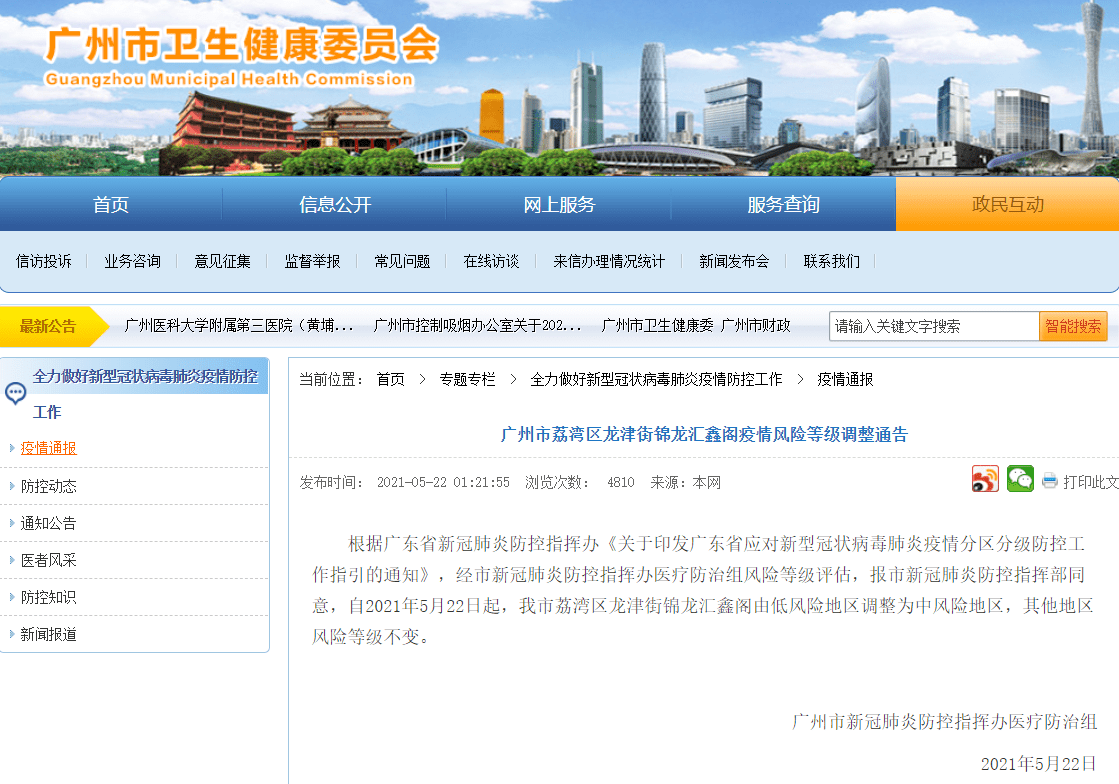Open 来信办理情况统计 submenu item

(609, 262)
